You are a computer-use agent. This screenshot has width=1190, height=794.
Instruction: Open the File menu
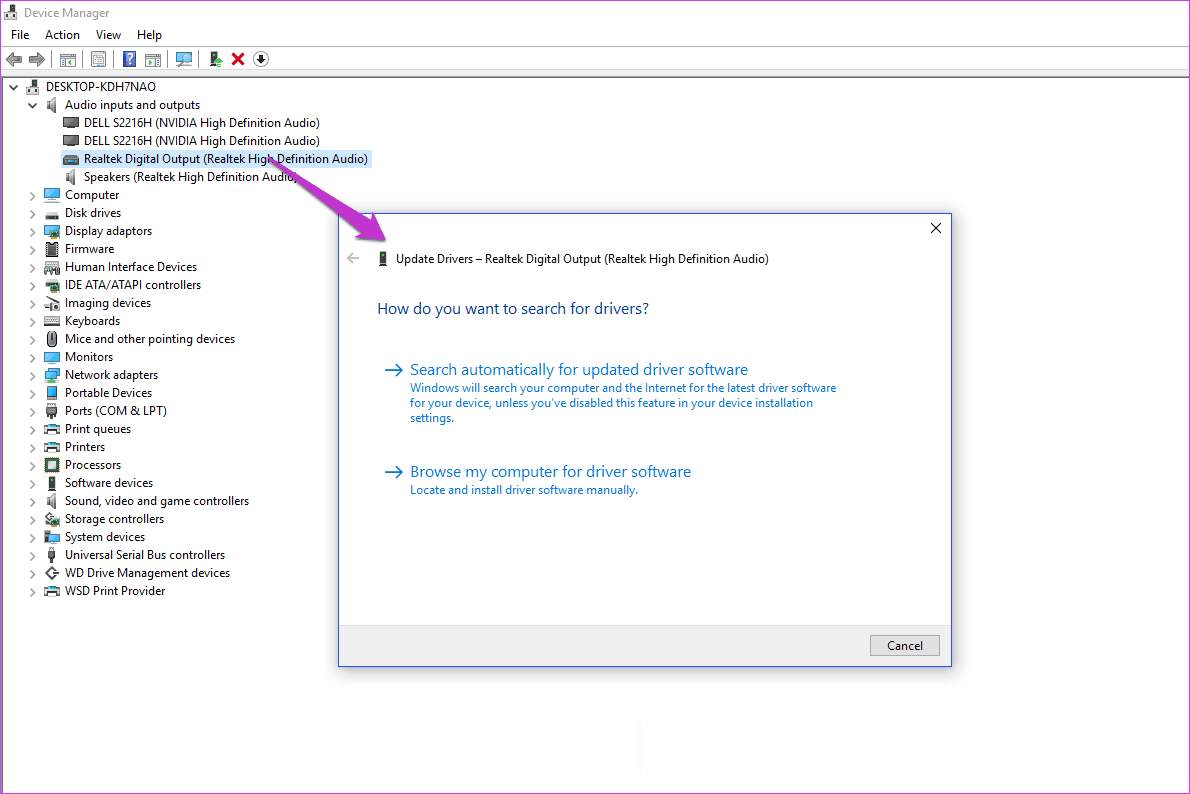[x=20, y=35]
